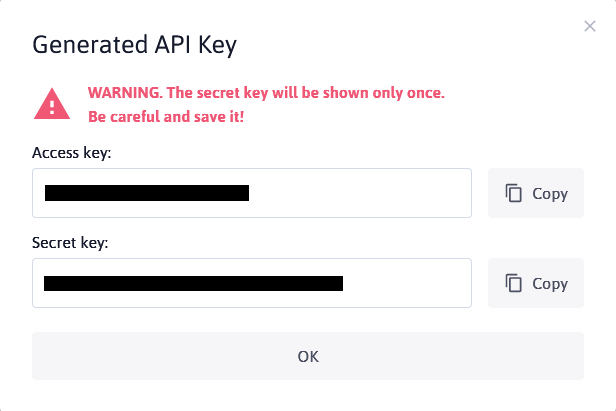616x411 pixels.
Task: Click the "Copy" text next to Access key
Action: 550,194
